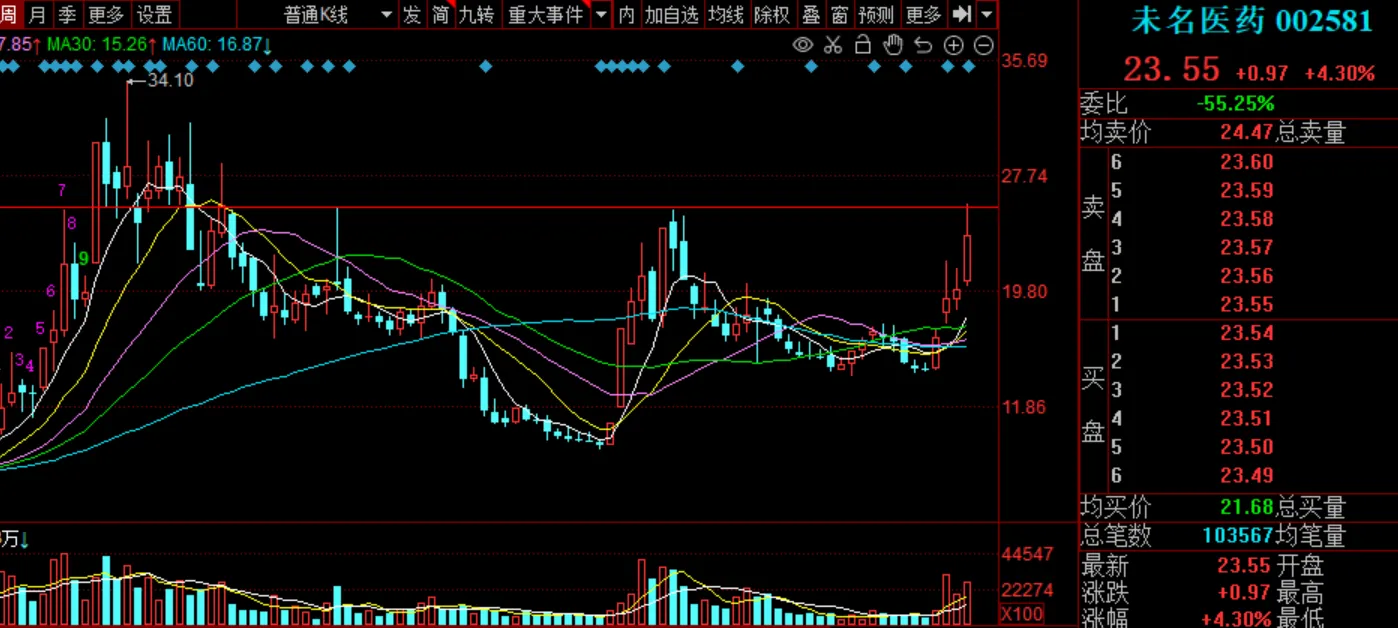Click the undo arrow icon
The height and width of the screenshot is (628, 1398).
[923, 45]
